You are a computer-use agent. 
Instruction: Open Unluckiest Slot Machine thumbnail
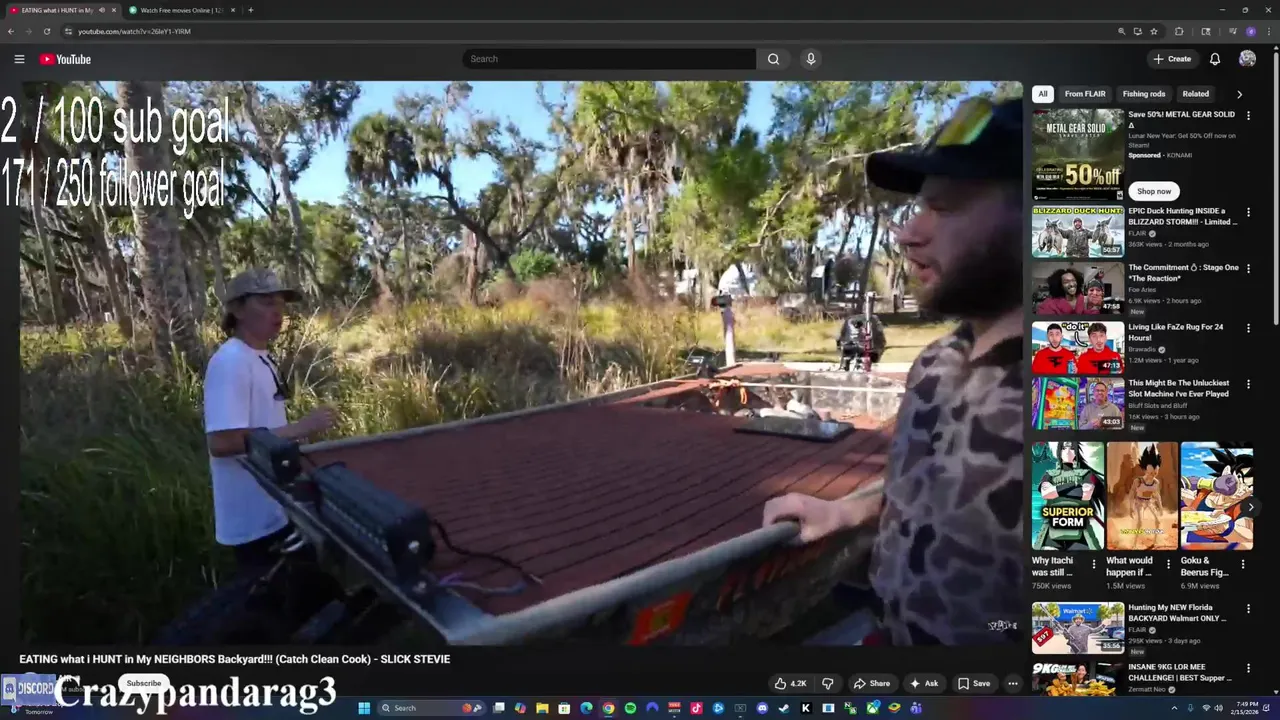click(x=1078, y=403)
